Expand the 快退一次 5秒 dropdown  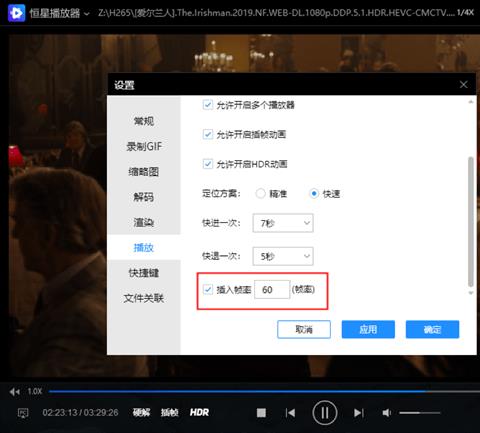(283, 256)
